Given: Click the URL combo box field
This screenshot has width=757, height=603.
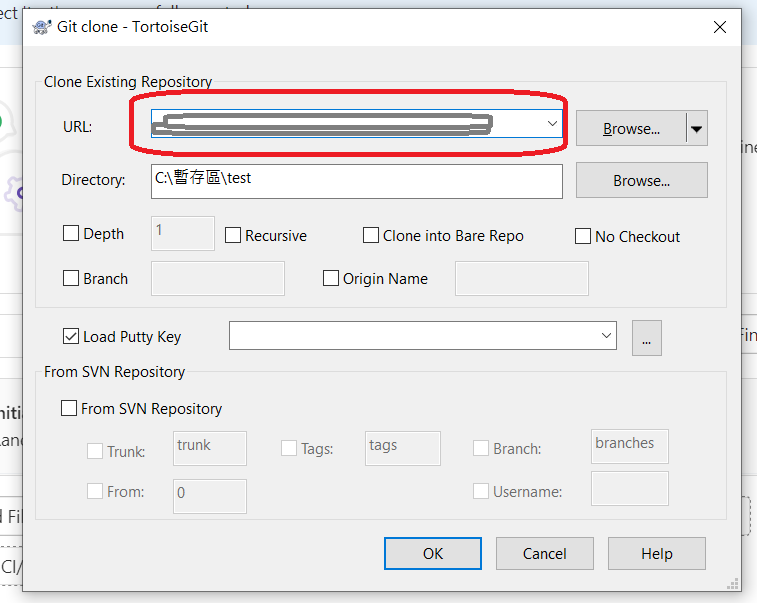Looking at the screenshot, I should (357, 124).
